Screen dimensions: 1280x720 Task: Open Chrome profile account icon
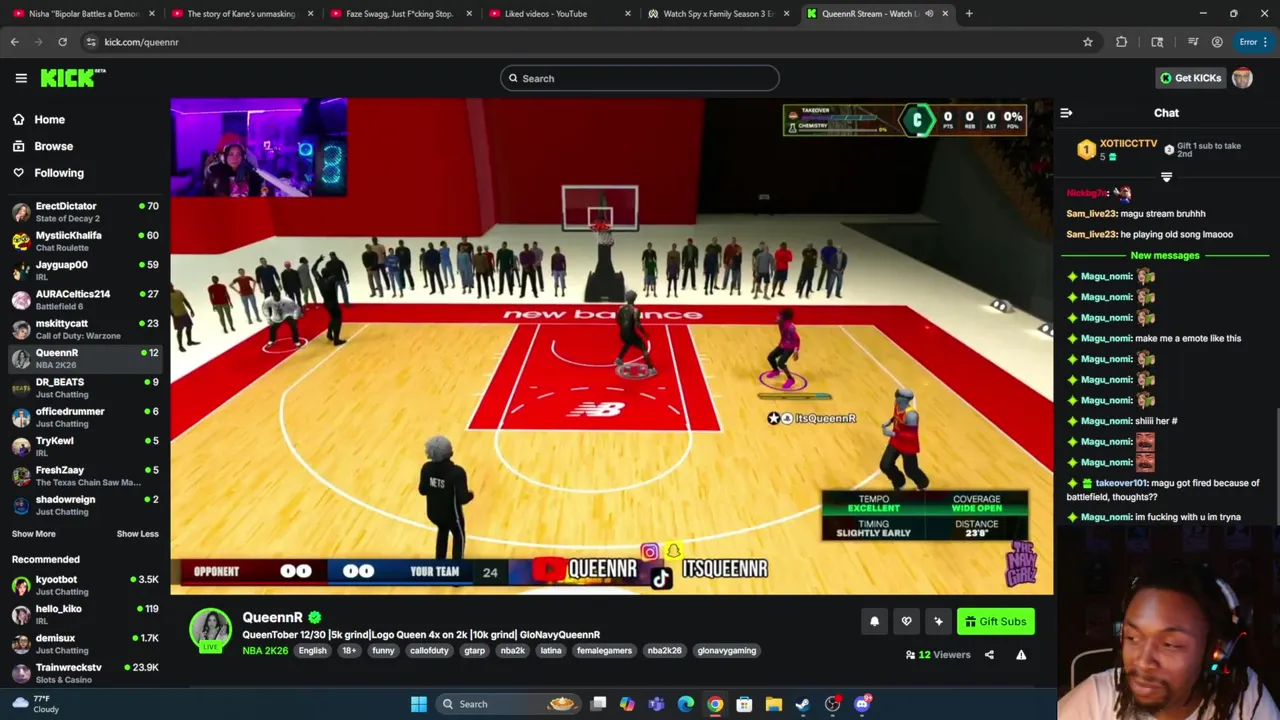tap(1217, 42)
